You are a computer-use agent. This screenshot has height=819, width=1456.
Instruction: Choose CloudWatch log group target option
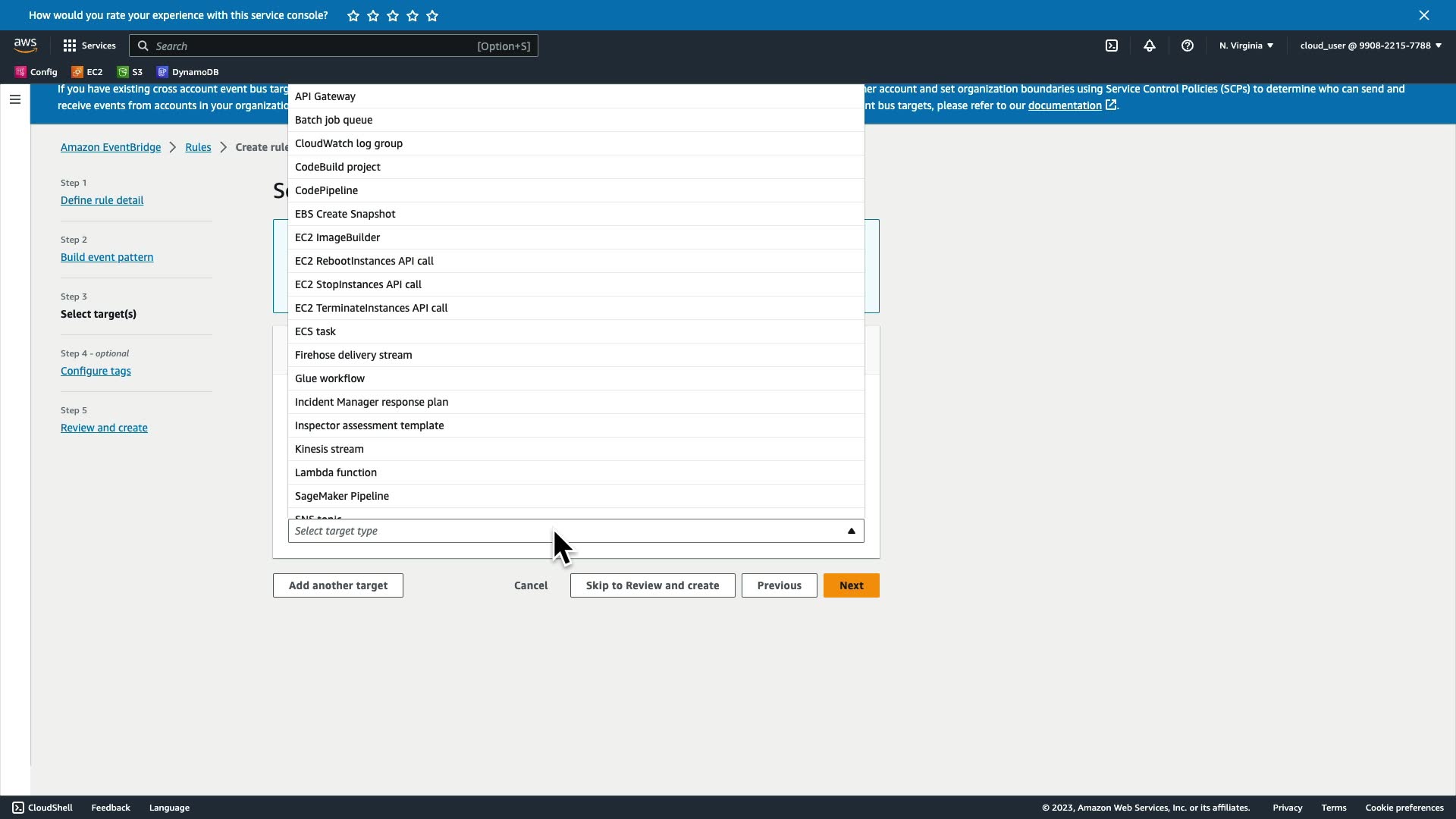point(349,143)
